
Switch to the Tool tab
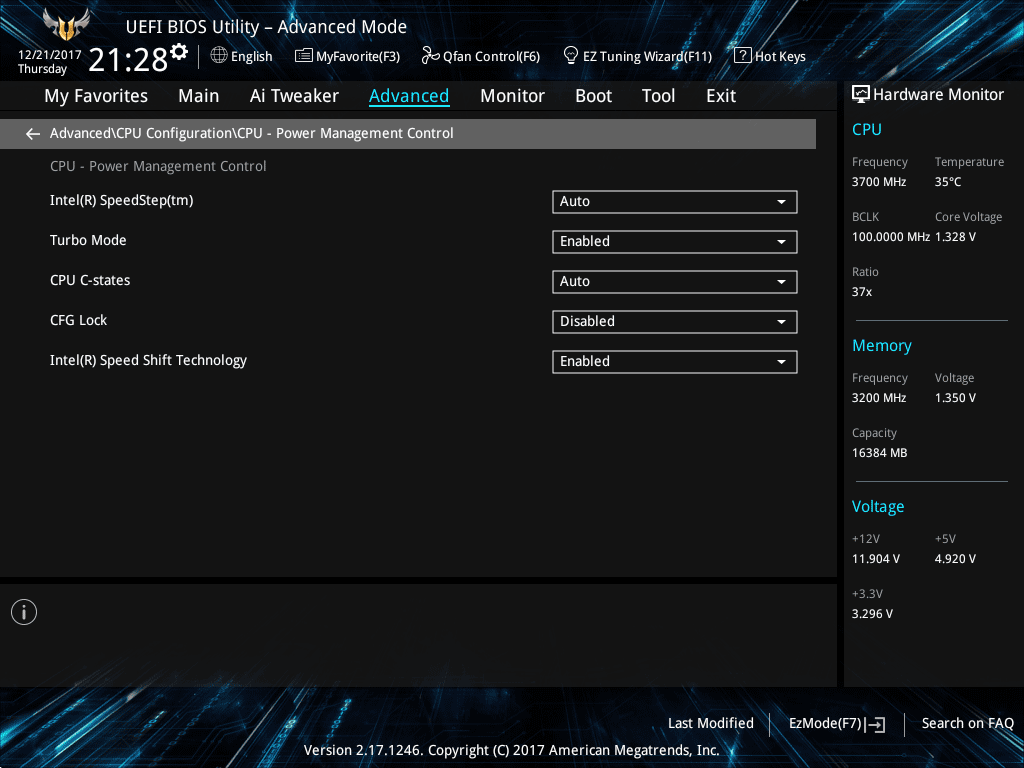tap(658, 96)
